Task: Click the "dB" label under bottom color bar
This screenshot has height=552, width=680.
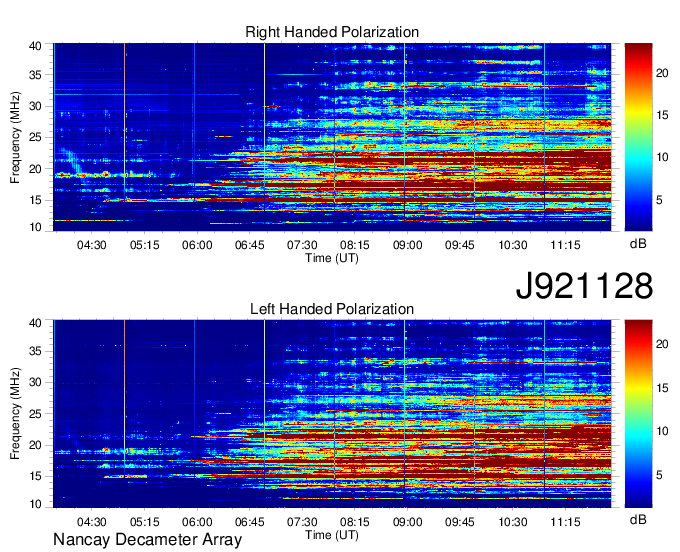Action: 638,520
